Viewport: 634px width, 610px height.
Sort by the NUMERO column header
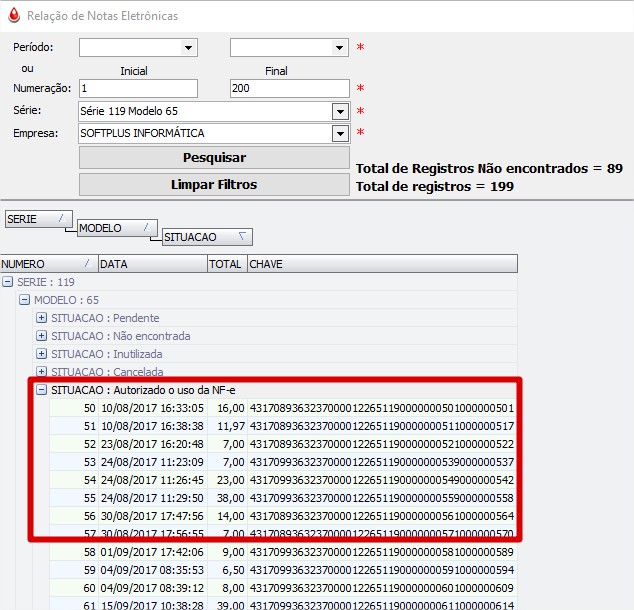[x=49, y=264]
